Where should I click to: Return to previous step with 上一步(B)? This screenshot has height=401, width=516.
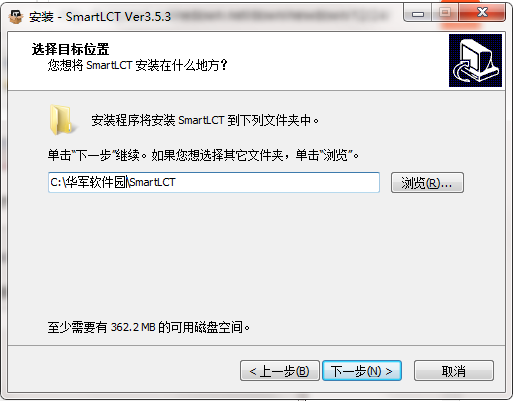coord(280,370)
